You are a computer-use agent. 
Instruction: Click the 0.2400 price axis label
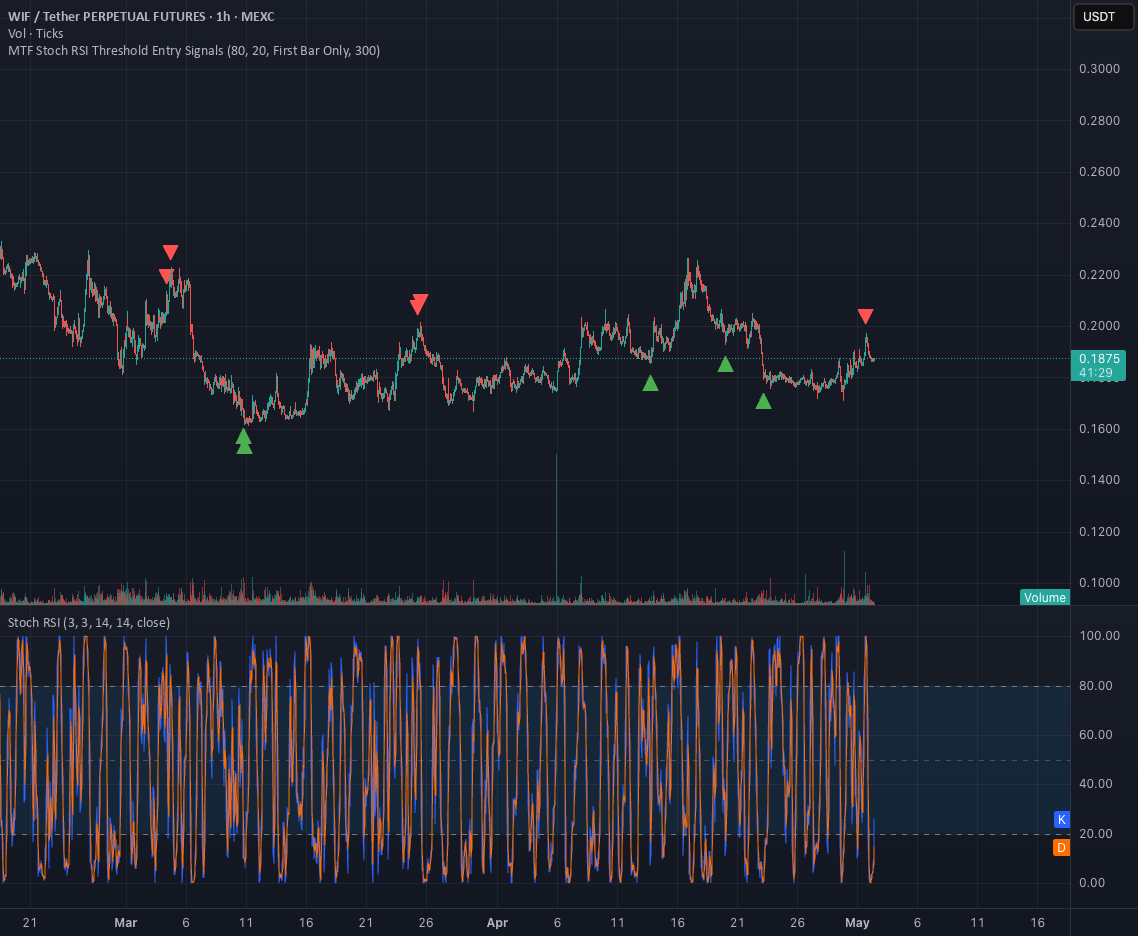pos(1099,223)
